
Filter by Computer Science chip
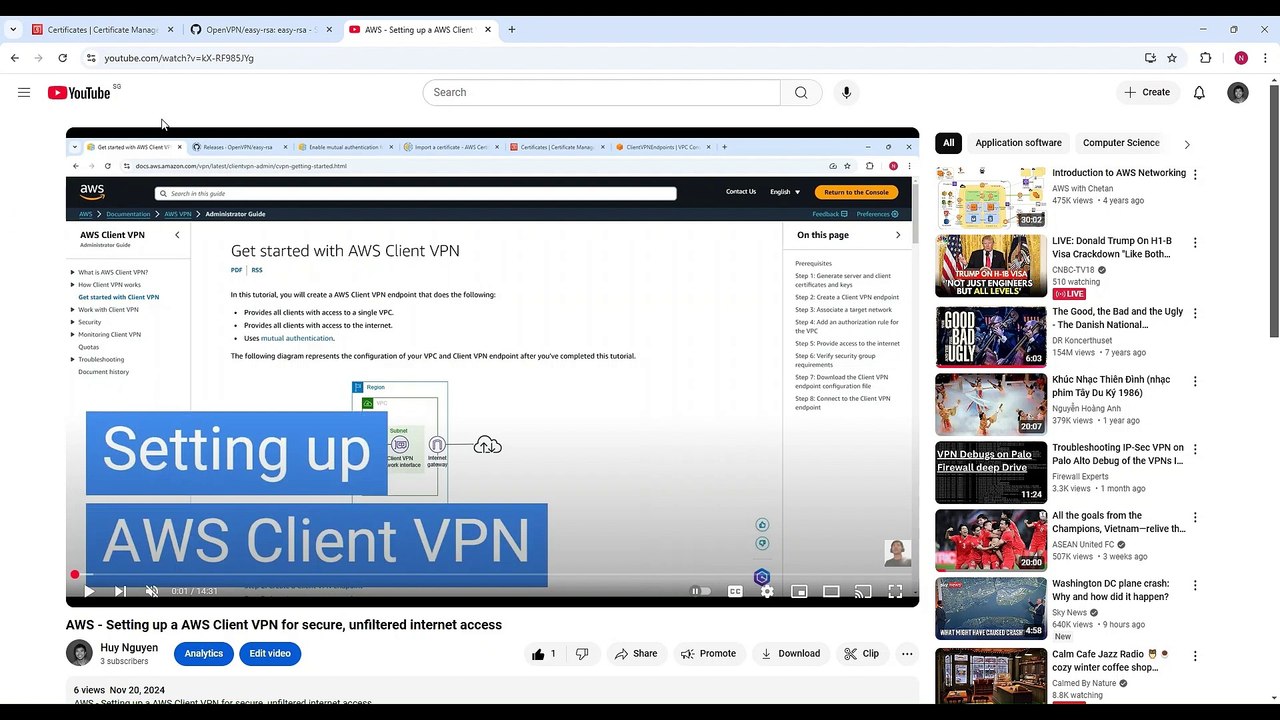1121,143
